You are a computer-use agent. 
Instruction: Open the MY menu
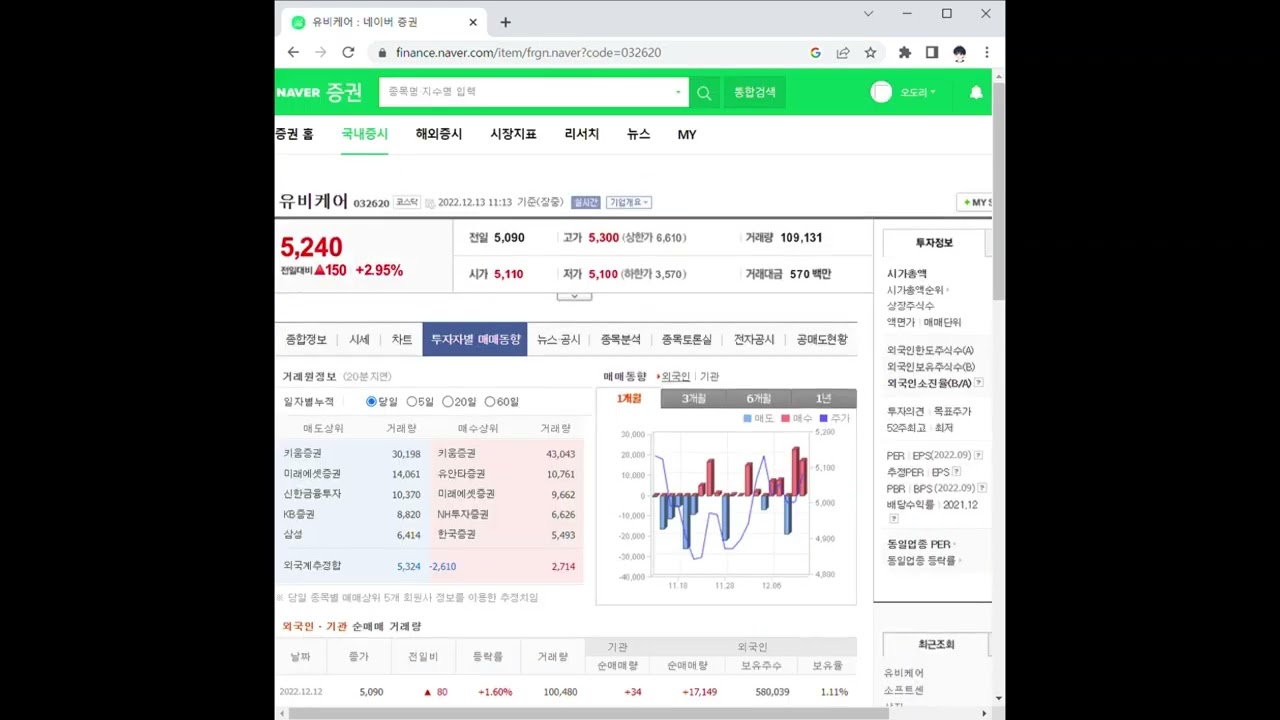point(687,134)
